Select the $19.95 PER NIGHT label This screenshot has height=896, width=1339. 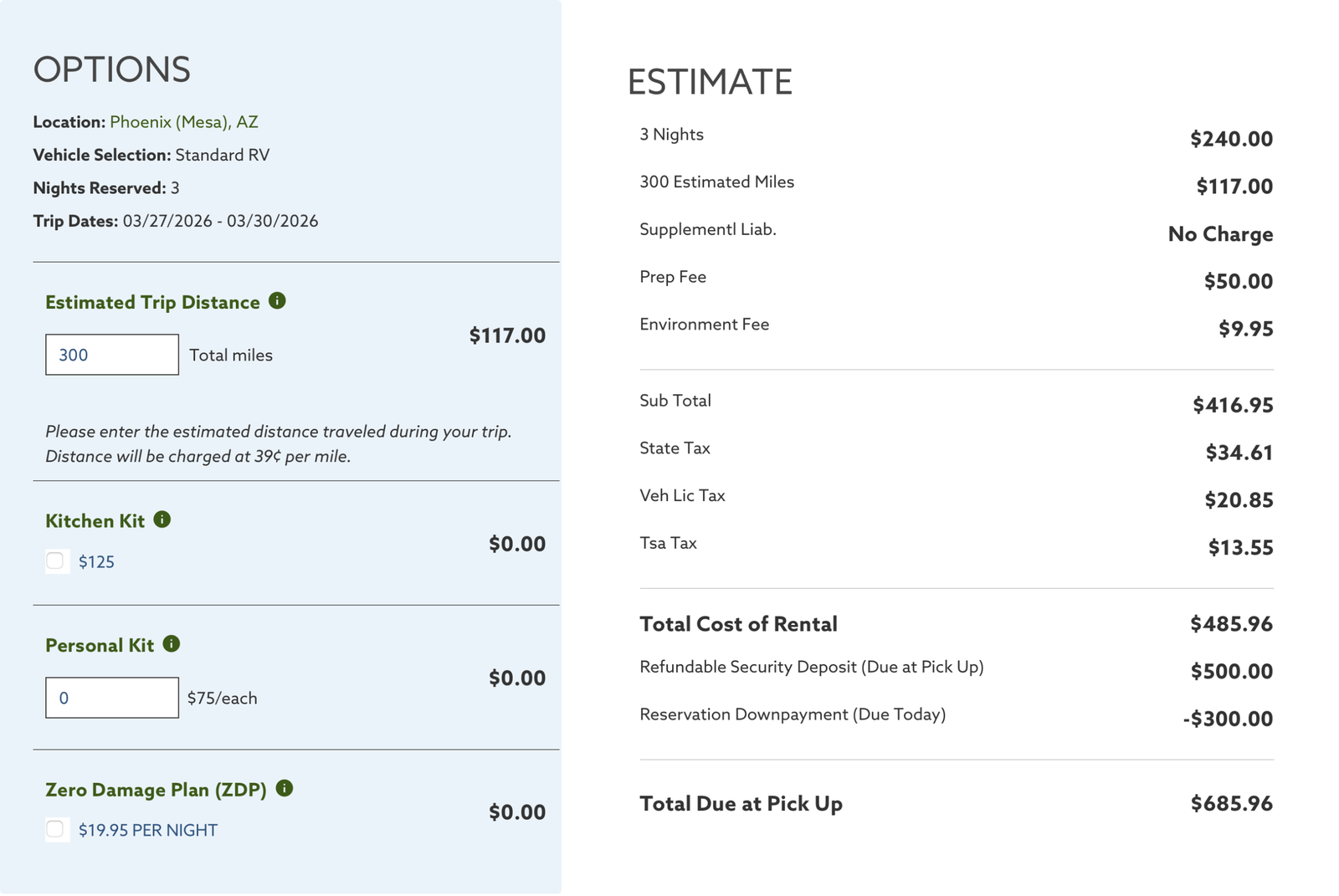pos(148,831)
